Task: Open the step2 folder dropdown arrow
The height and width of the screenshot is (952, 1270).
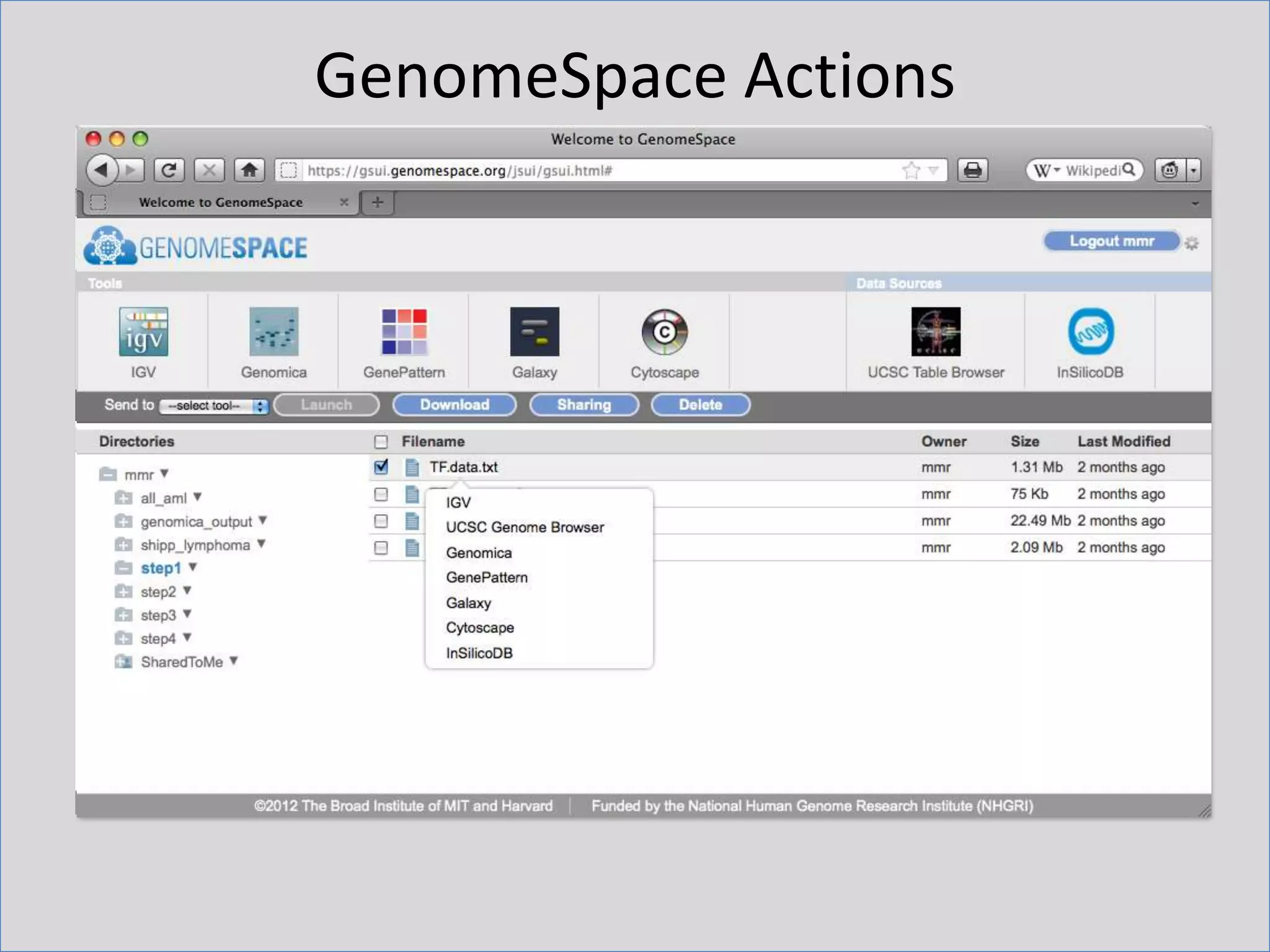Action: click(187, 591)
